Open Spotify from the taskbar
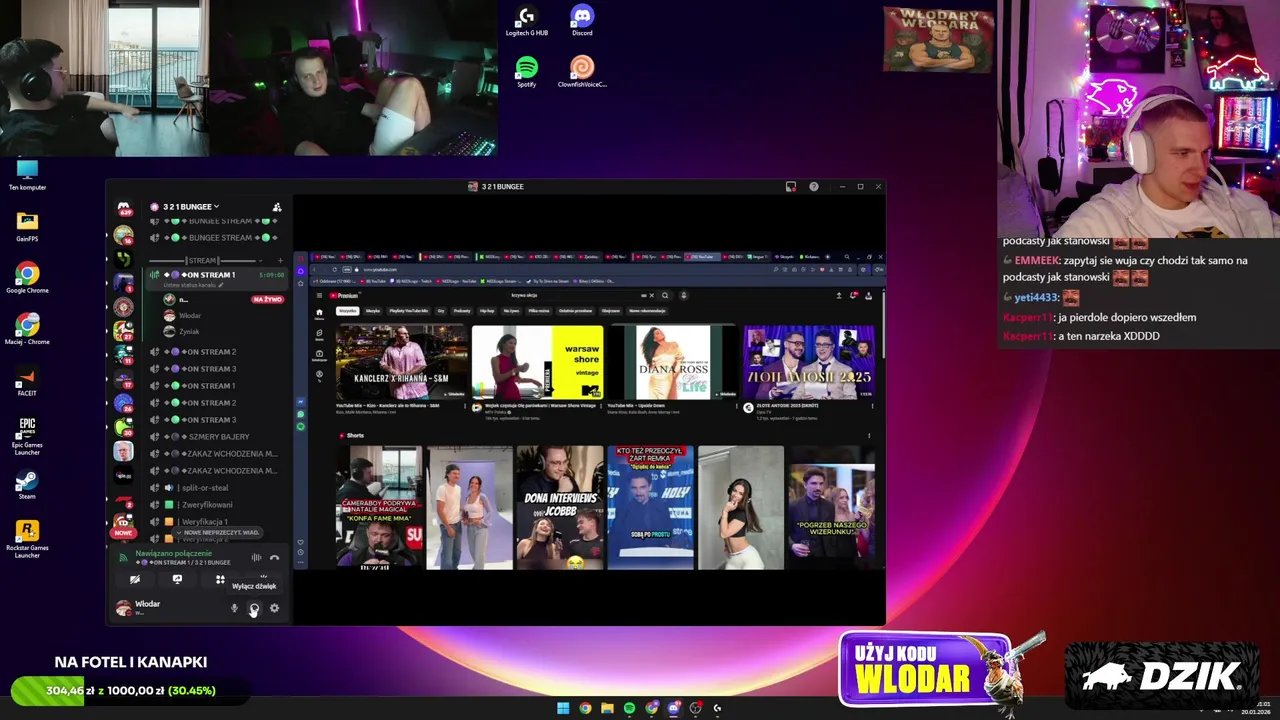The height and width of the screenshot is (720, 1280). point(629,708)
